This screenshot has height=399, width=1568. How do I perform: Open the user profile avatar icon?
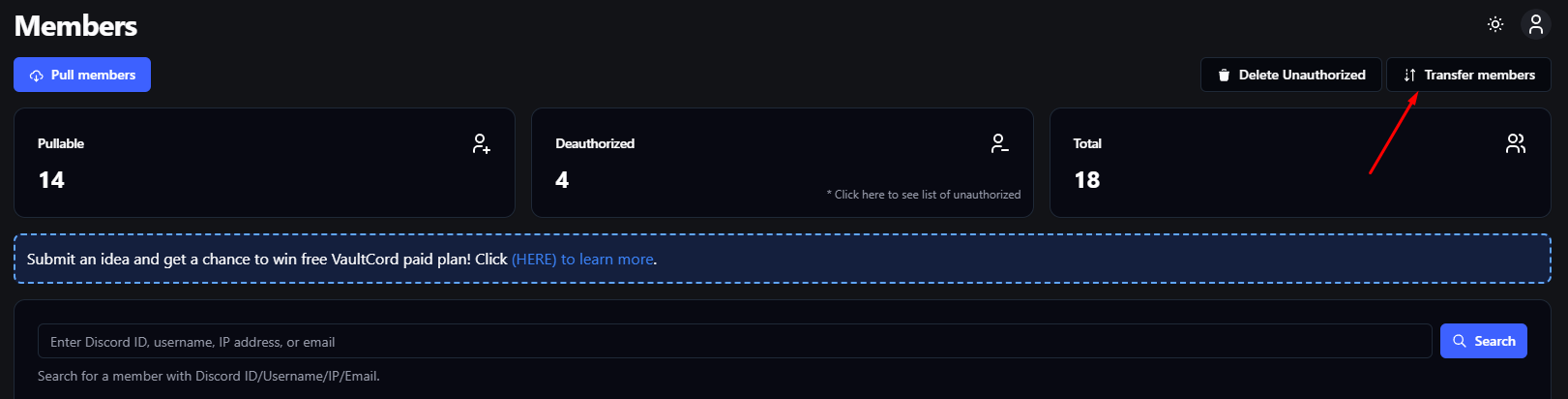click(1536, 24)
